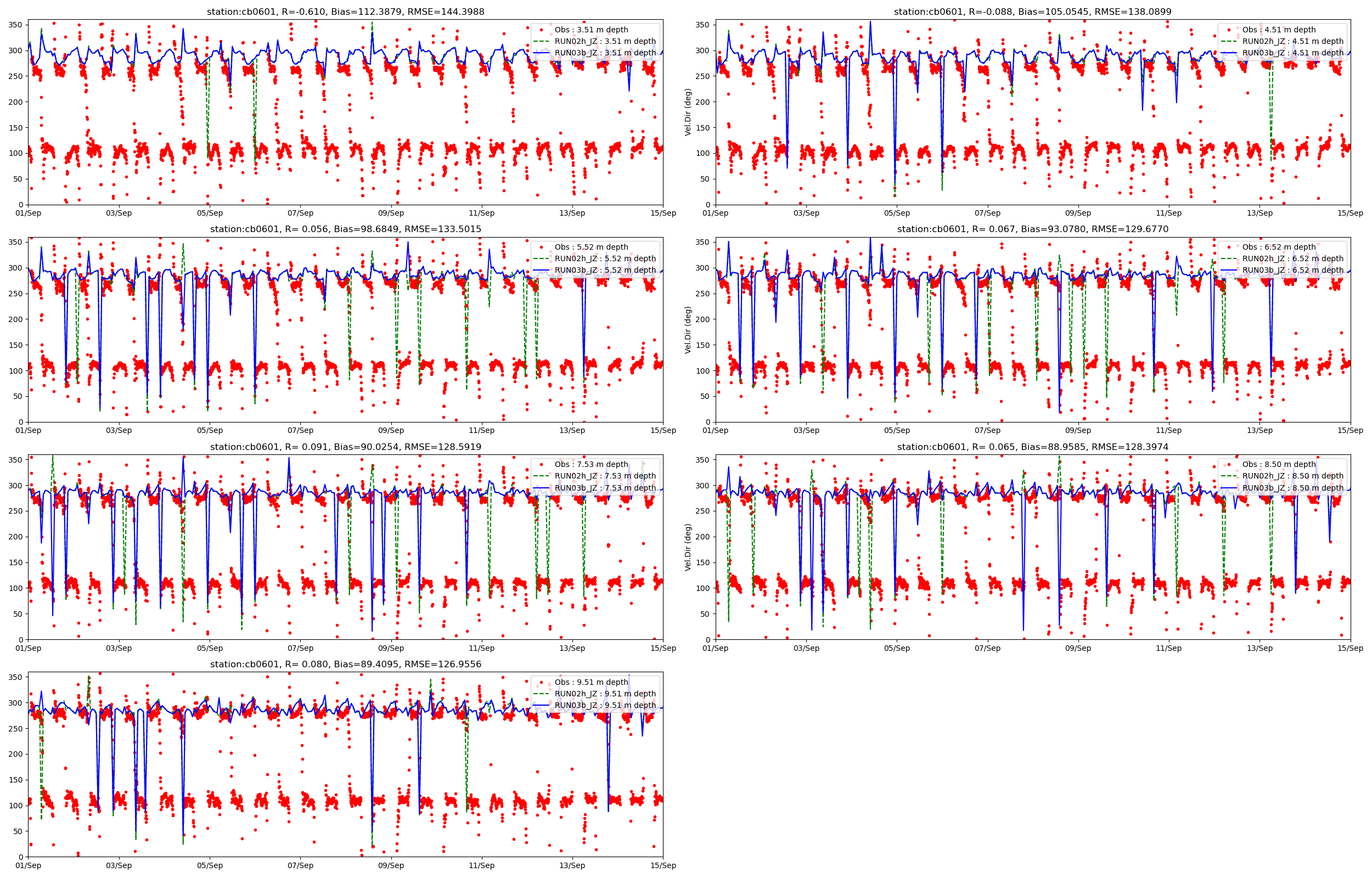Click the 'RUN02h_JZ : 4.51 m depth' legend entry

click(x=1293, y=41)
